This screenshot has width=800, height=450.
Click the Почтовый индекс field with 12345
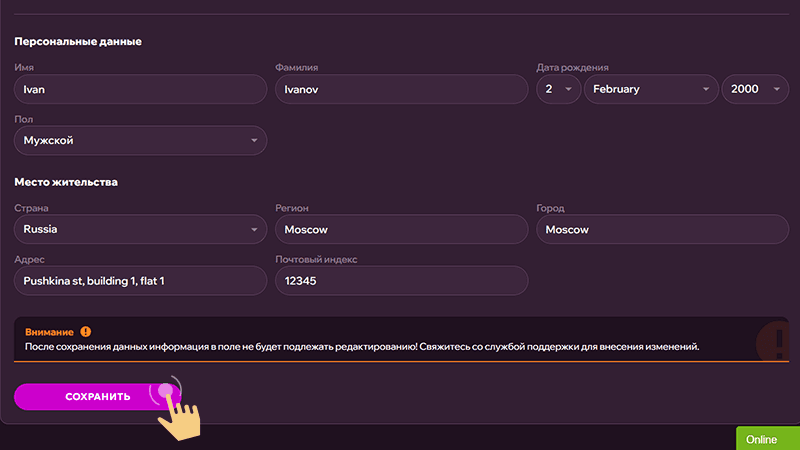(401, 281)
